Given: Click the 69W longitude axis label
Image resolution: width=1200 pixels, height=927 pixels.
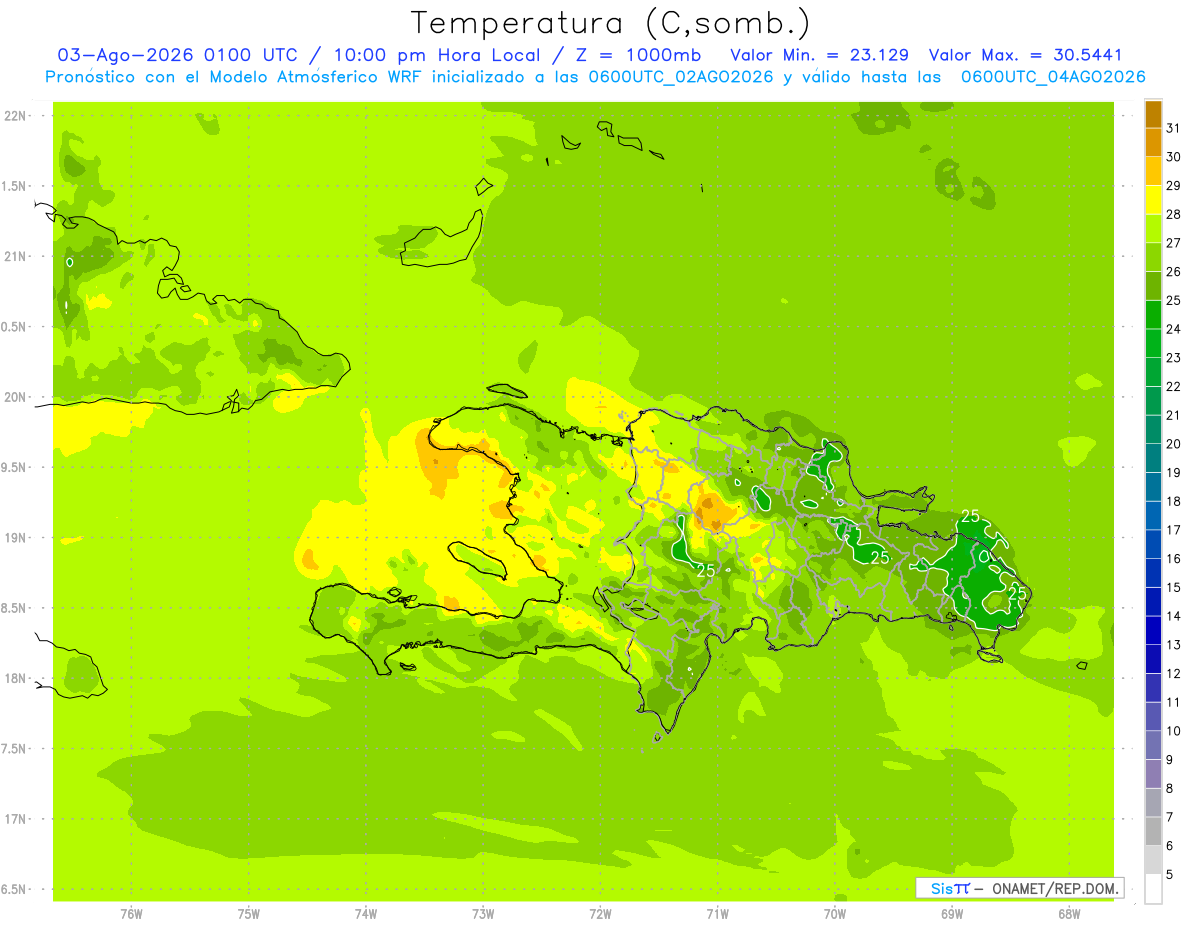Looking at the screenshot, I should coord(952,914).
